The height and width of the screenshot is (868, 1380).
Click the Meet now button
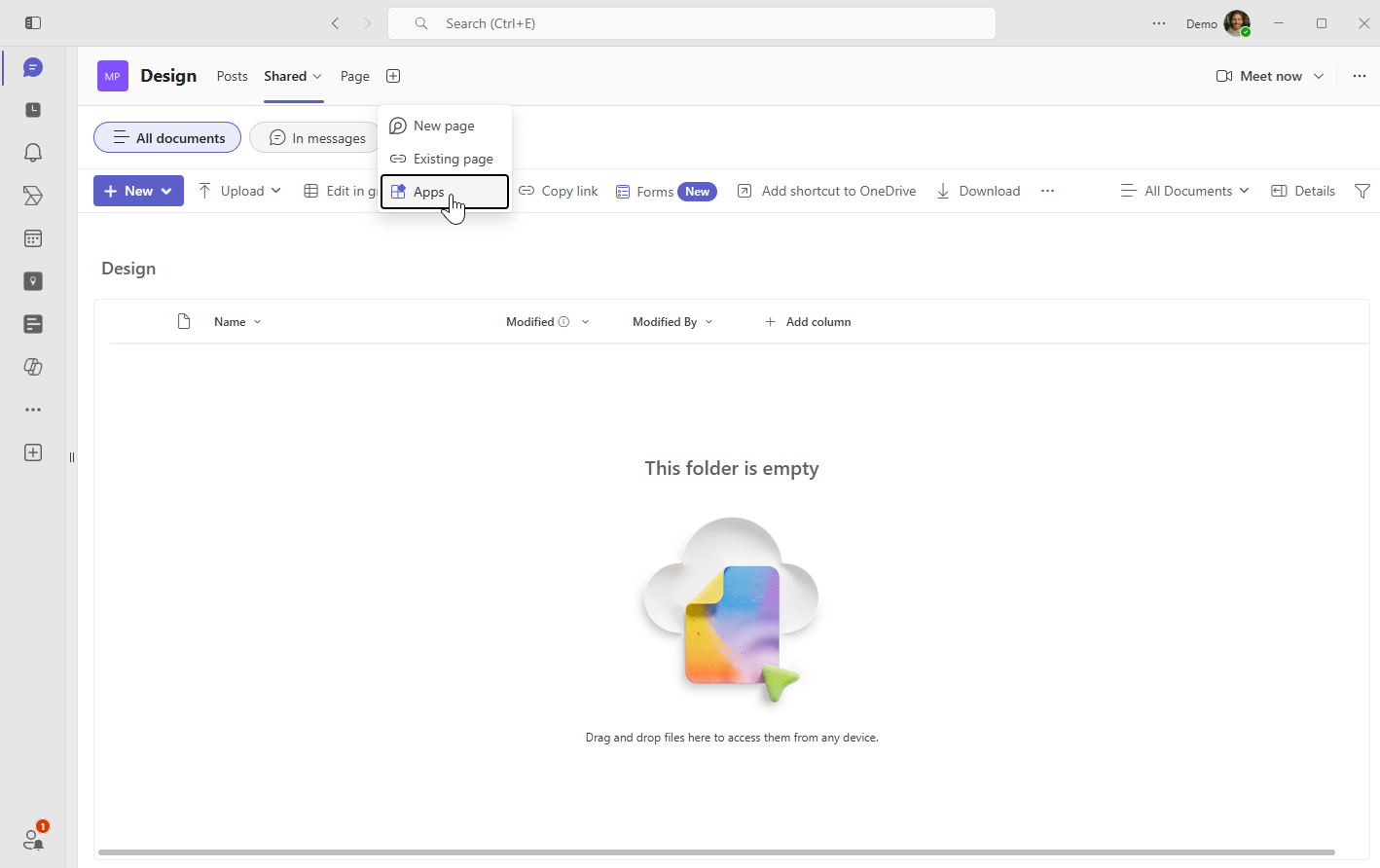point(1259,76)
